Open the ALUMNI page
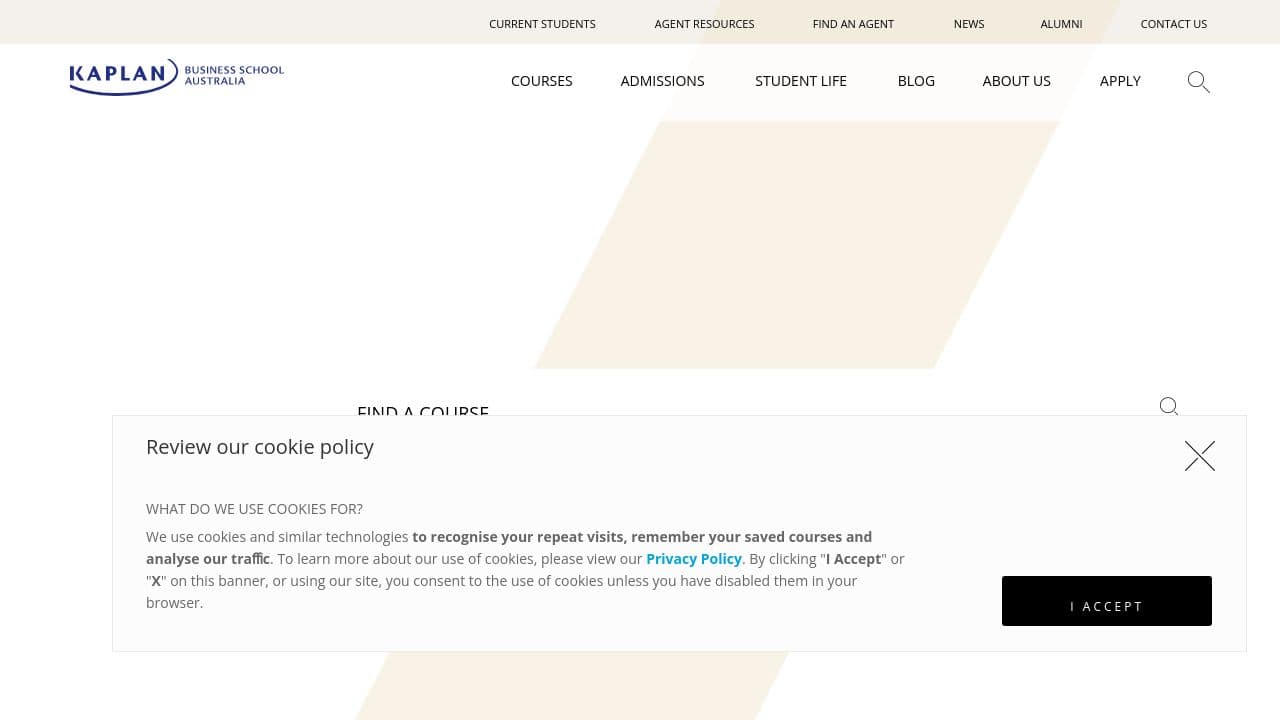 click(1061, 23)
